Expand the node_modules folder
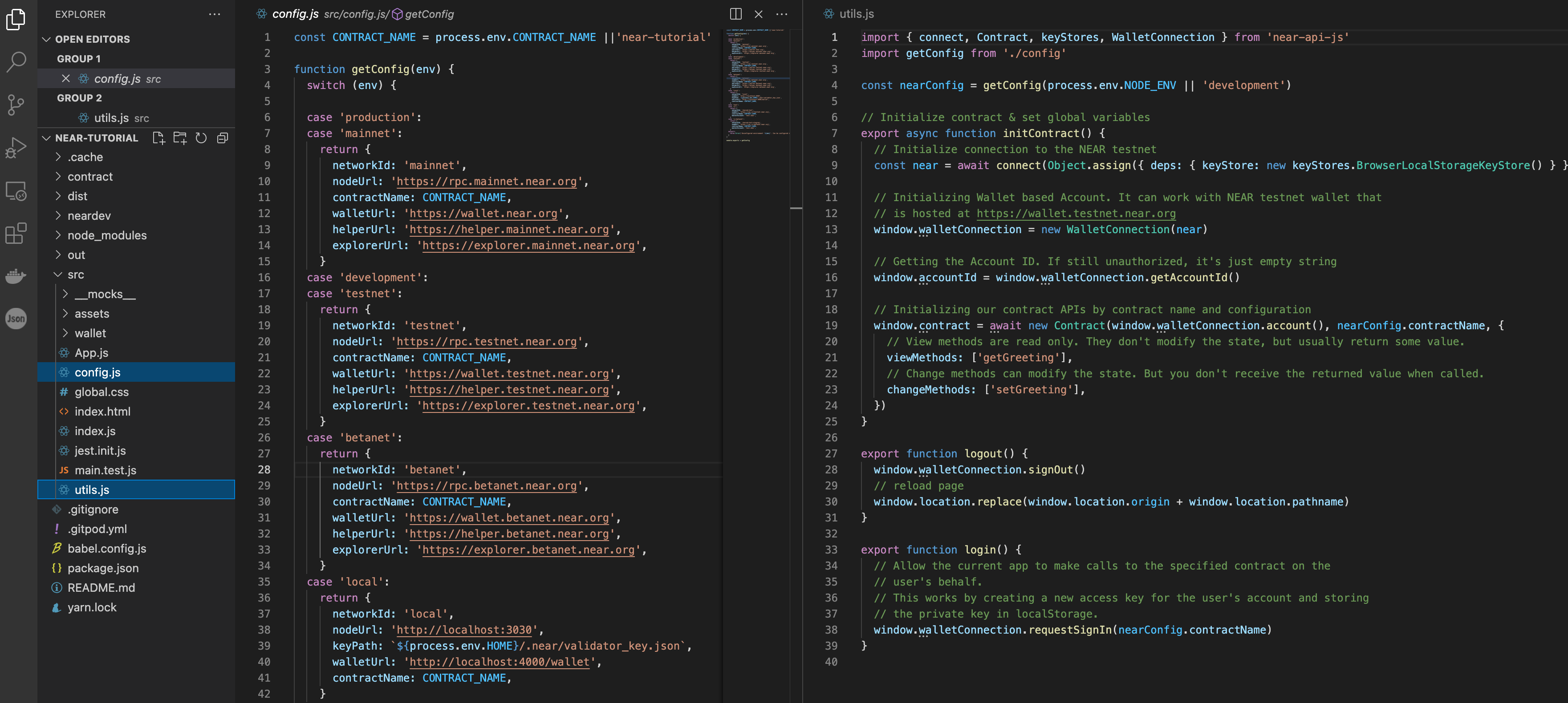Screen dimensions: 1568x703 (107, 235)
